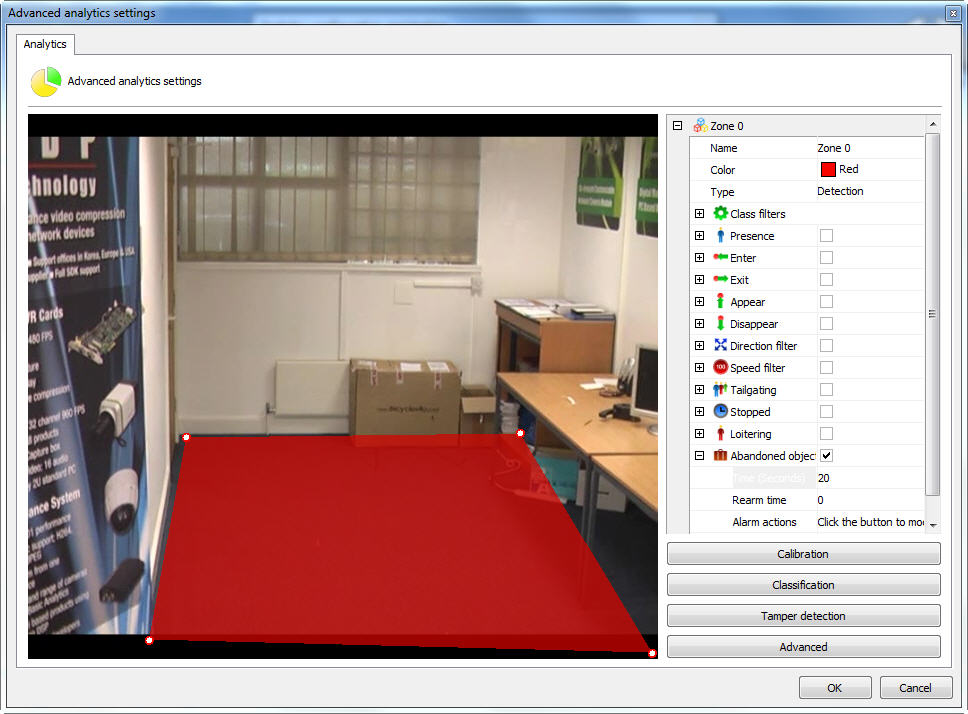Tick the Disappear checkbox
Image resolution: width=968 pixels, height=714 pixels.
pos(826,323)
